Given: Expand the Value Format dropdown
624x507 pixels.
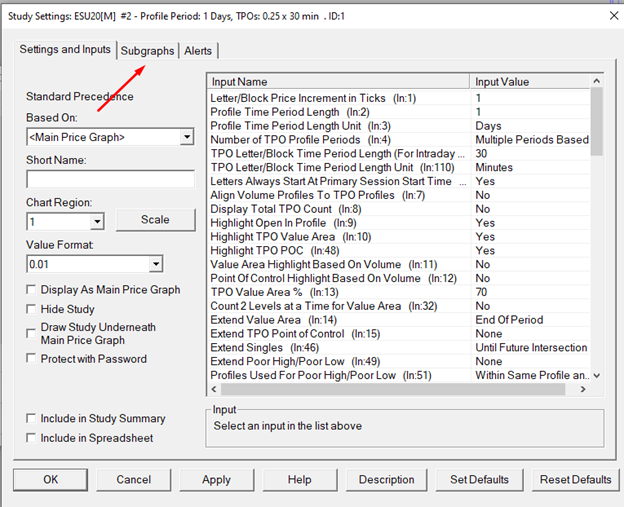Looking at the screenshot, I should [156, 264].
